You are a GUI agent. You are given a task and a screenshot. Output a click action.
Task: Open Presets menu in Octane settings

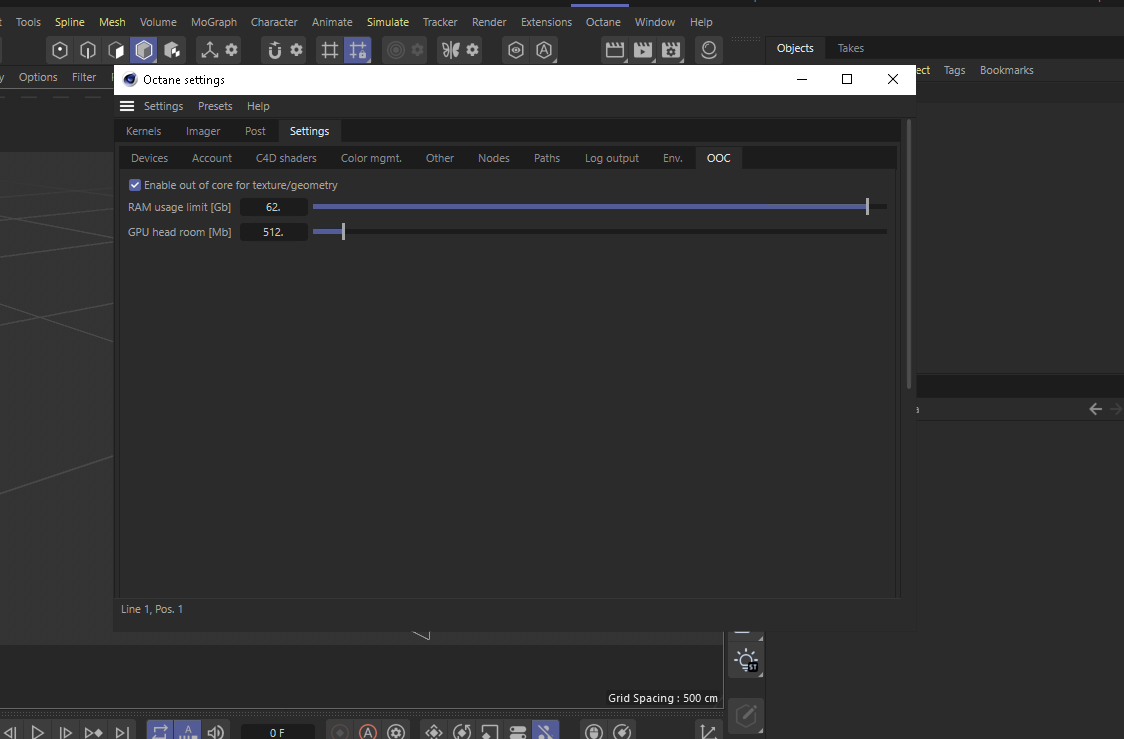[x=215, y=106]
